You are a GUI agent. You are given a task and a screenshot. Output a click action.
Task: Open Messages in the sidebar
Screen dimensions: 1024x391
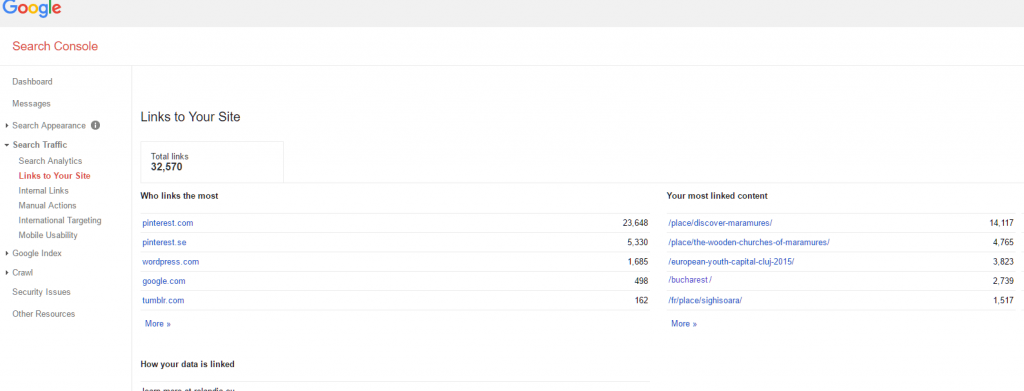click(31, 104)
